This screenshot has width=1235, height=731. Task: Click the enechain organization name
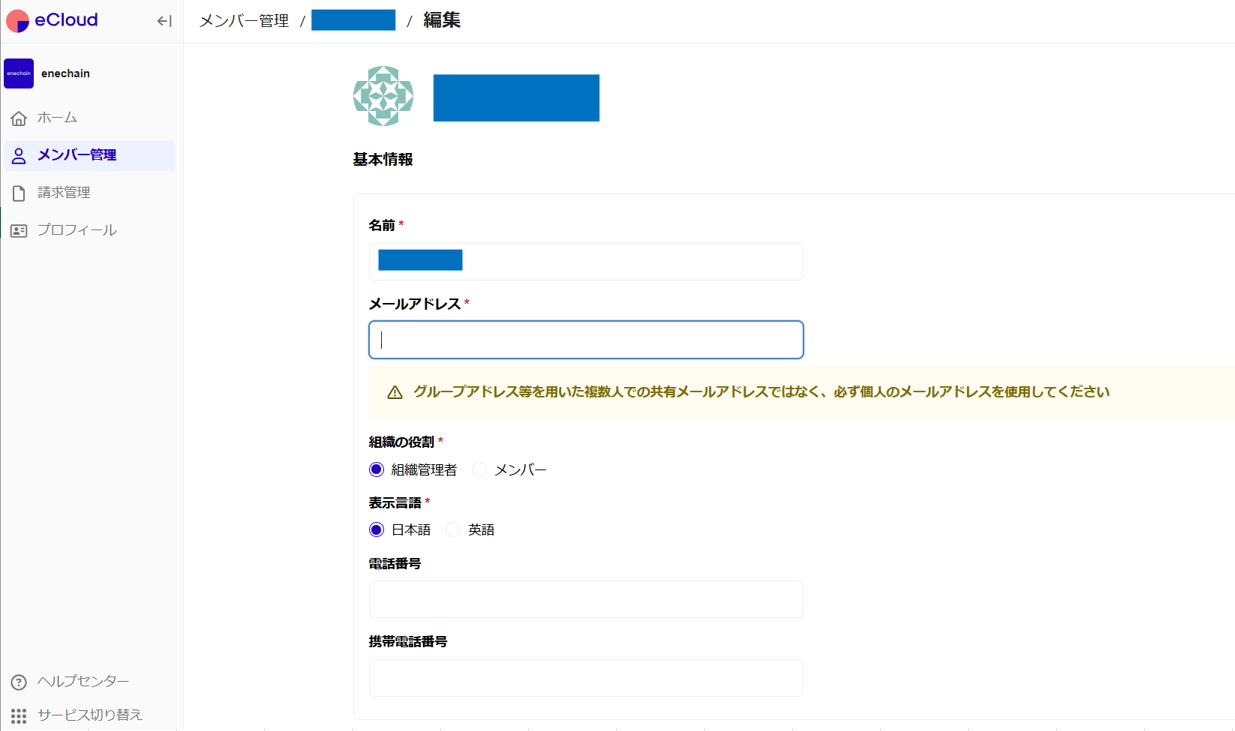(x=65, y=73)
